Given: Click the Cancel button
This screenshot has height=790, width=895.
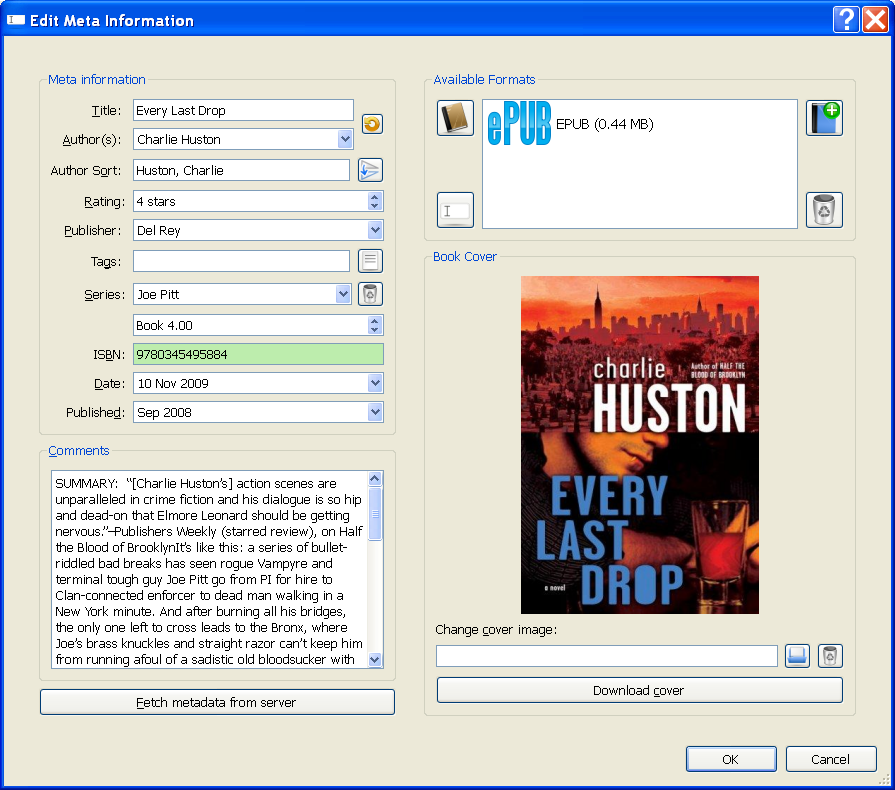Looking at the screenshot, I should point(831,759).
